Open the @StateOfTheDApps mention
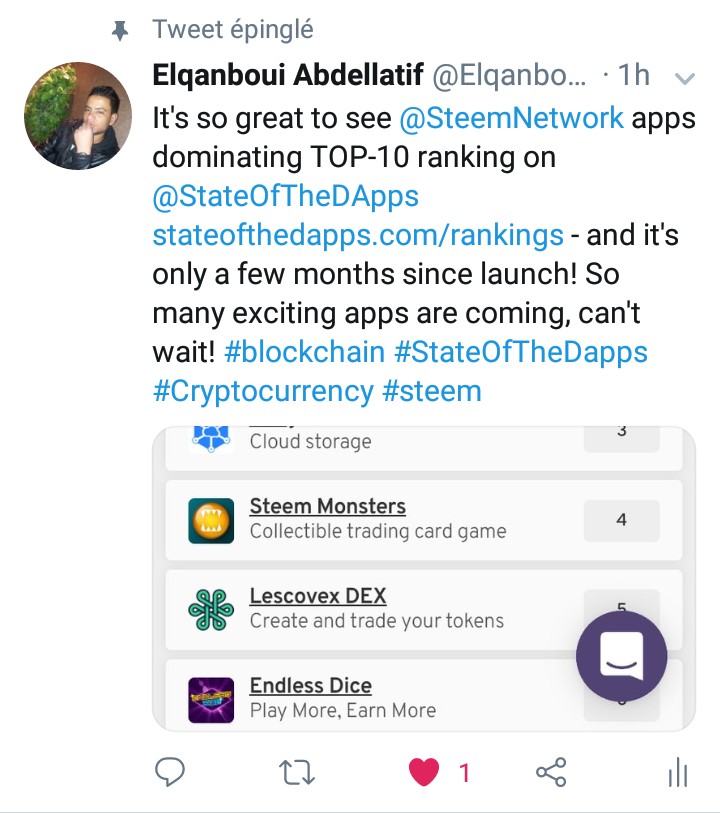 point(286,196)
